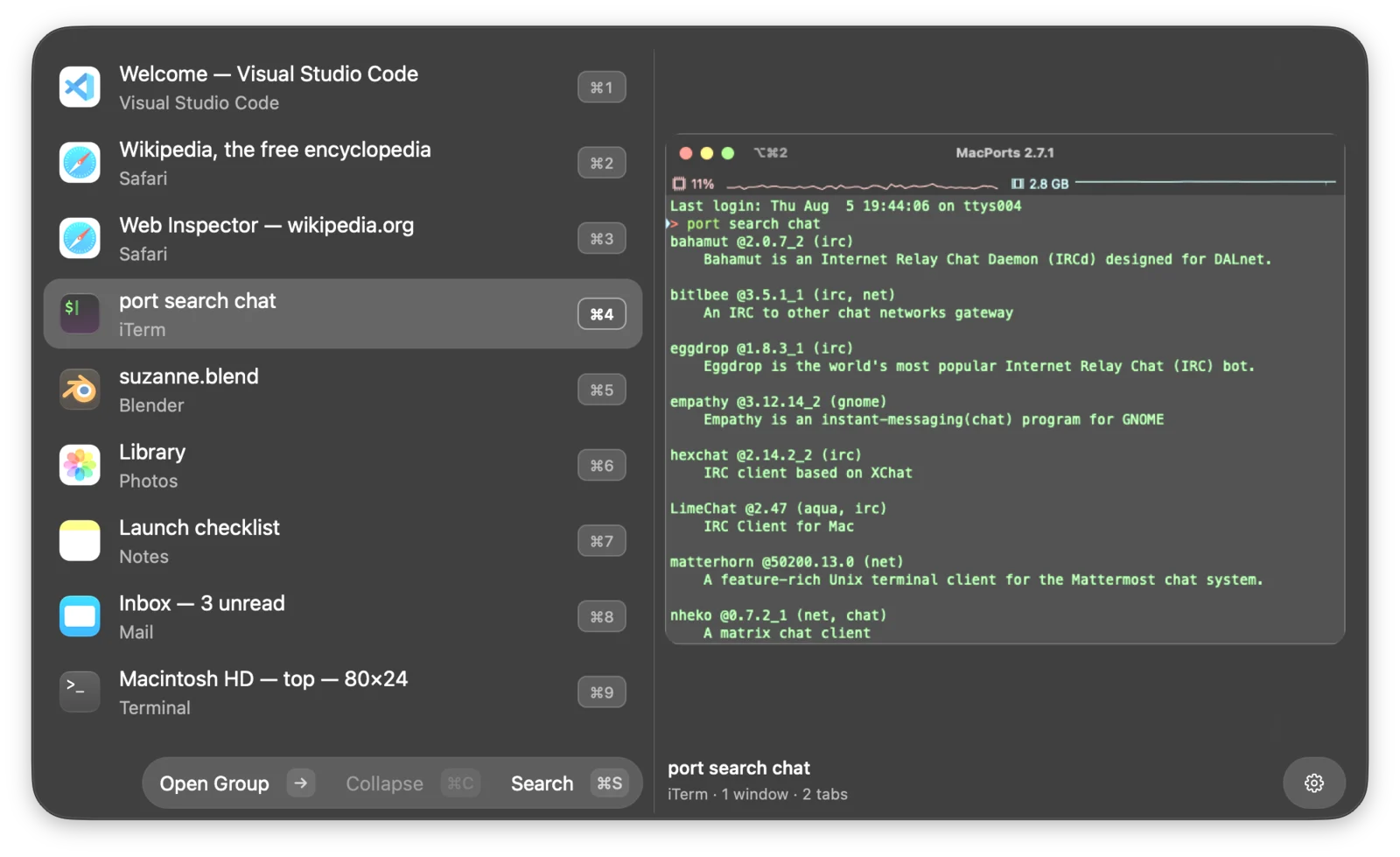Screen dimensions: 1400x857
Task: Click the iTerm · 1 window · 2 tabs subtitle
Action: click(x=758, y=795)
